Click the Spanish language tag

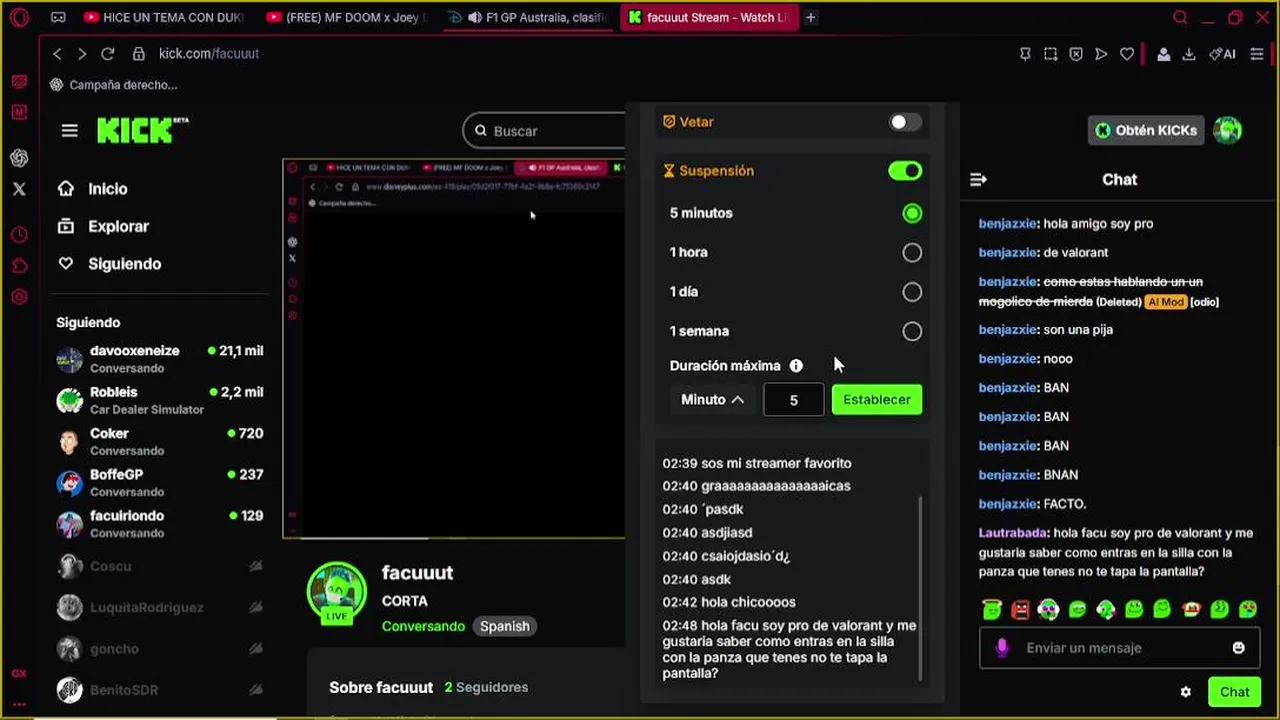[505, 626]
